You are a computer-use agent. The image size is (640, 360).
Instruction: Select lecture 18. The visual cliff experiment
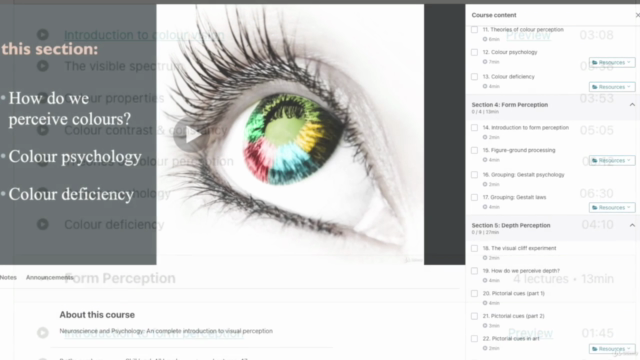click(x=519, y=248)
